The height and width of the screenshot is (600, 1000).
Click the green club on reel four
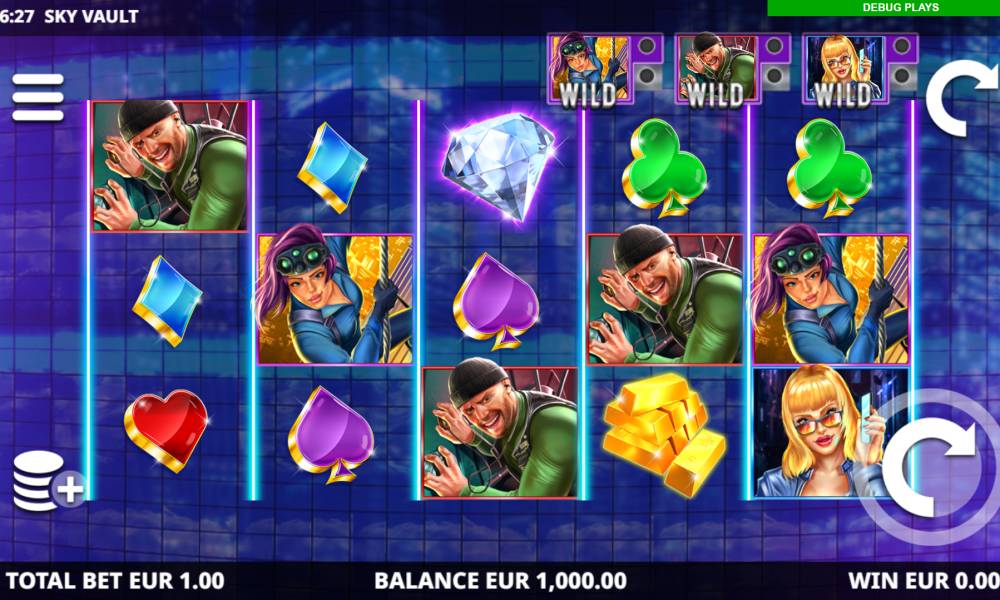pyautogui.click(x=664, y=168)
